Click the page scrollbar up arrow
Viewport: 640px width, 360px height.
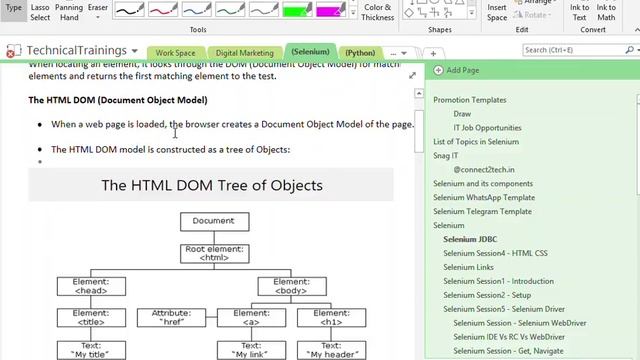pyautogui.click(x=419, y=93)
